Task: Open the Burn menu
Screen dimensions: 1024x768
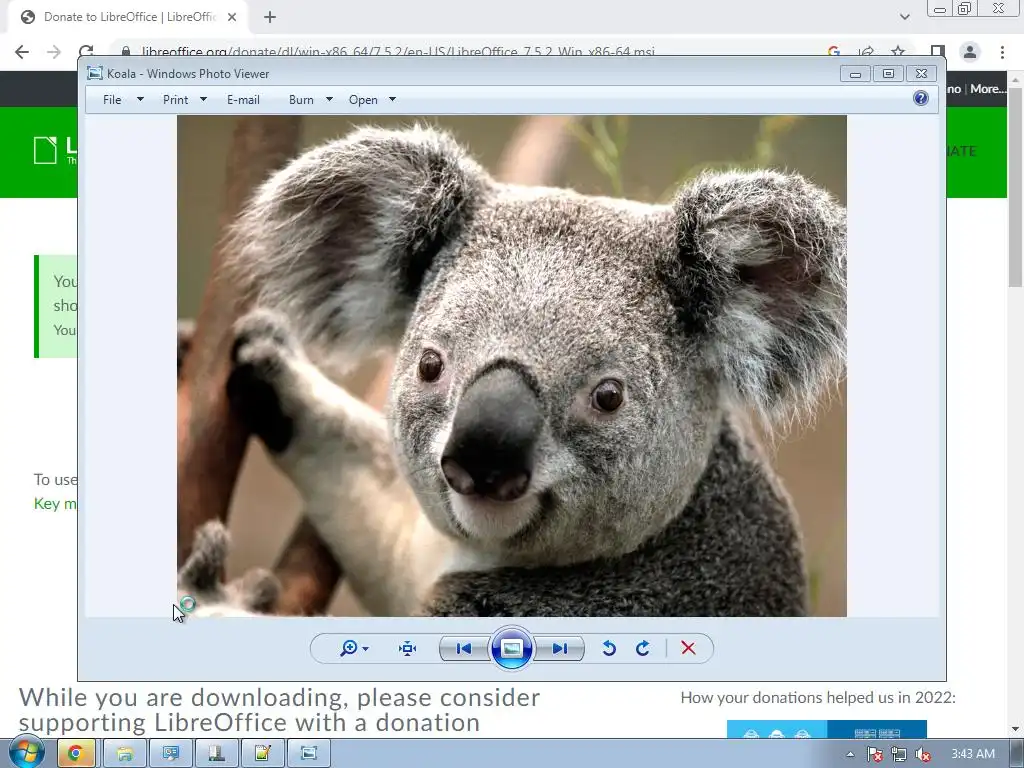Action: 301,100
